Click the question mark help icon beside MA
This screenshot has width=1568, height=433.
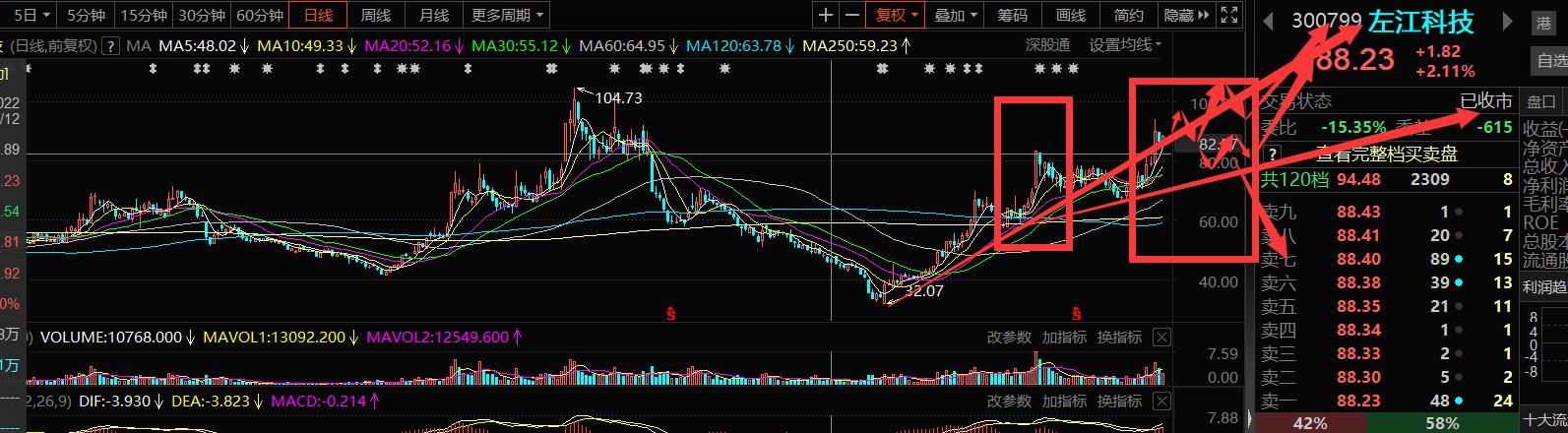111,45
